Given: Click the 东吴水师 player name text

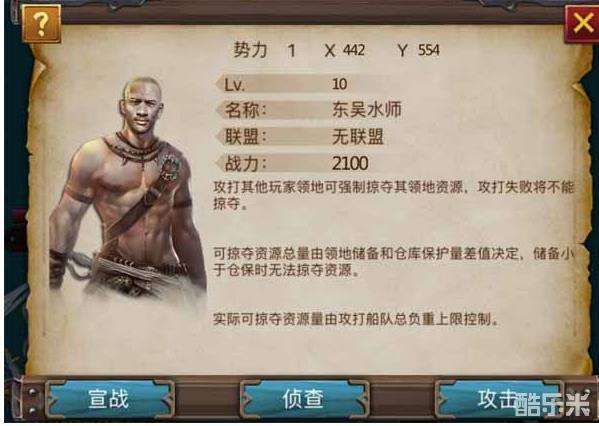Looking at the screenshot, I should click(x=366, y=110).
